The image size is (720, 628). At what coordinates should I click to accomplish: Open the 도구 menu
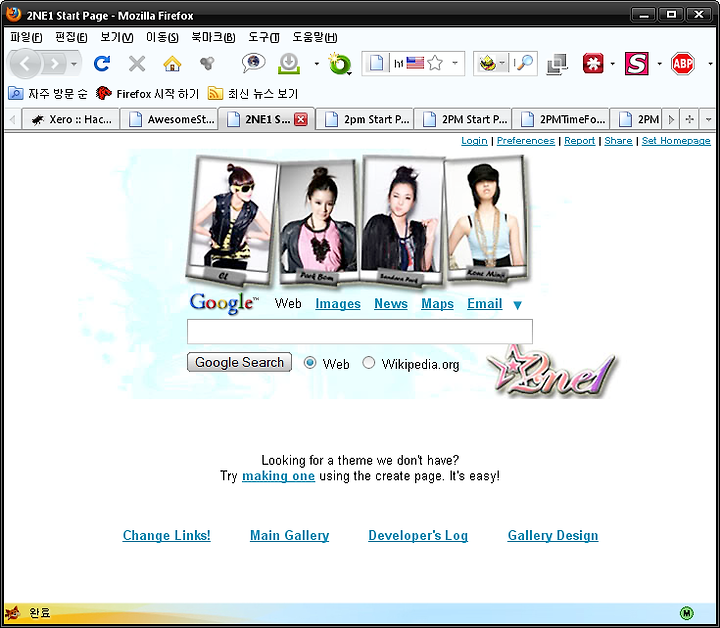(264, 37)
